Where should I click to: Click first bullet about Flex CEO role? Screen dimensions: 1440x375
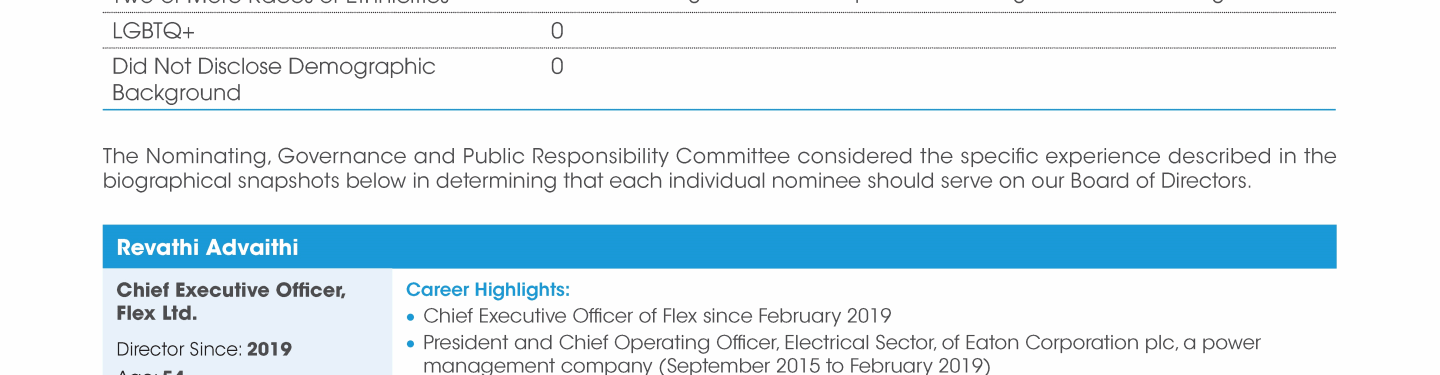click(648, 316)
